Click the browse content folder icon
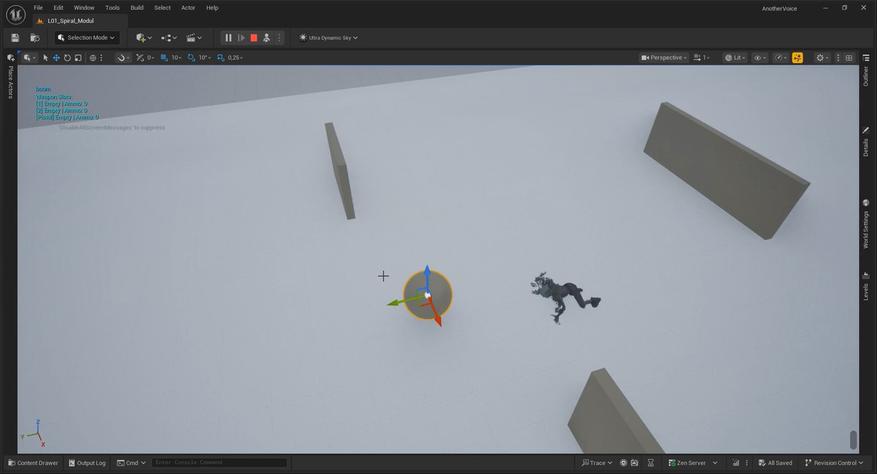The height and width of the screenshot is (474, 877). tap(35, 37)
